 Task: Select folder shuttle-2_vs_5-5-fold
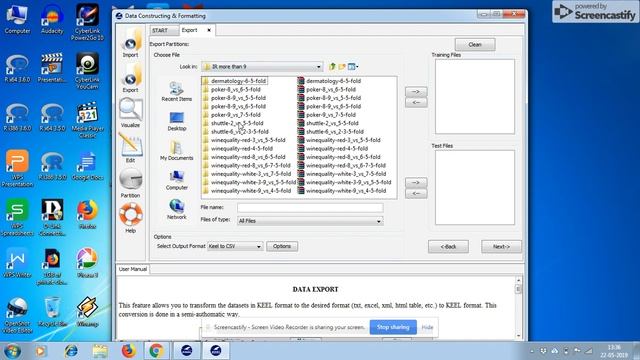pos(233,123)
